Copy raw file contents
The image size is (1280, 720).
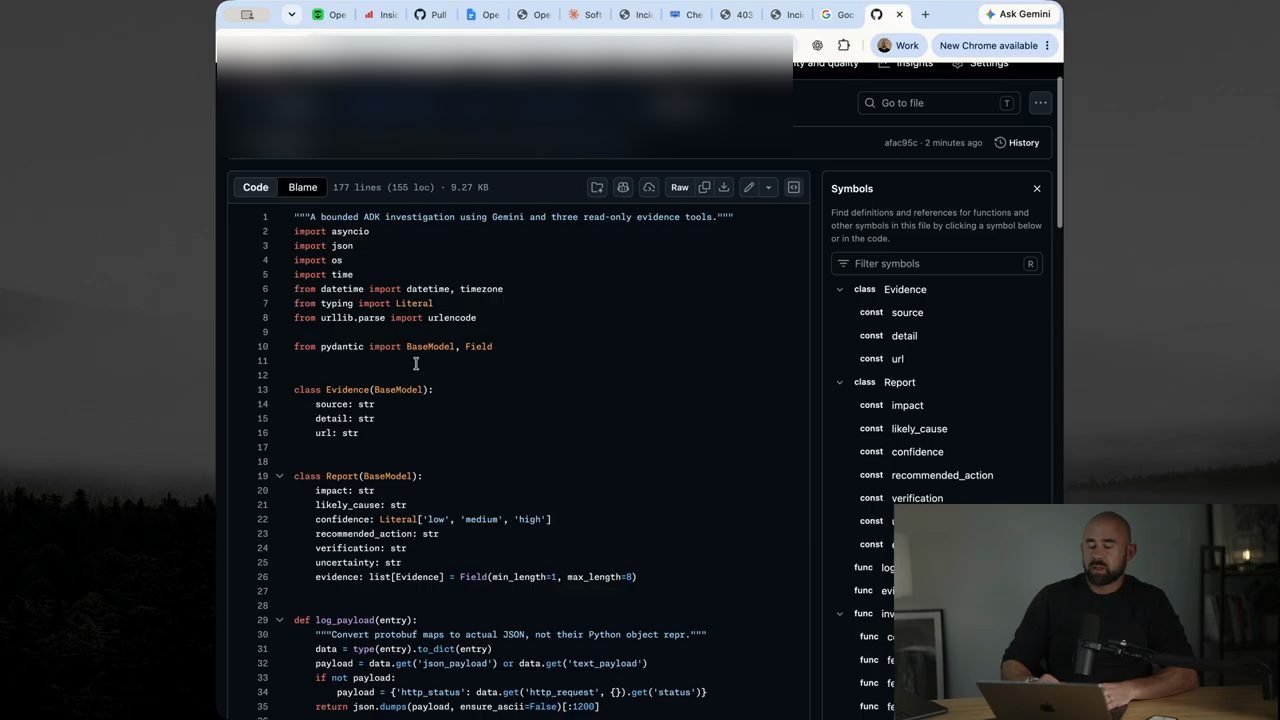click(704, 187)
